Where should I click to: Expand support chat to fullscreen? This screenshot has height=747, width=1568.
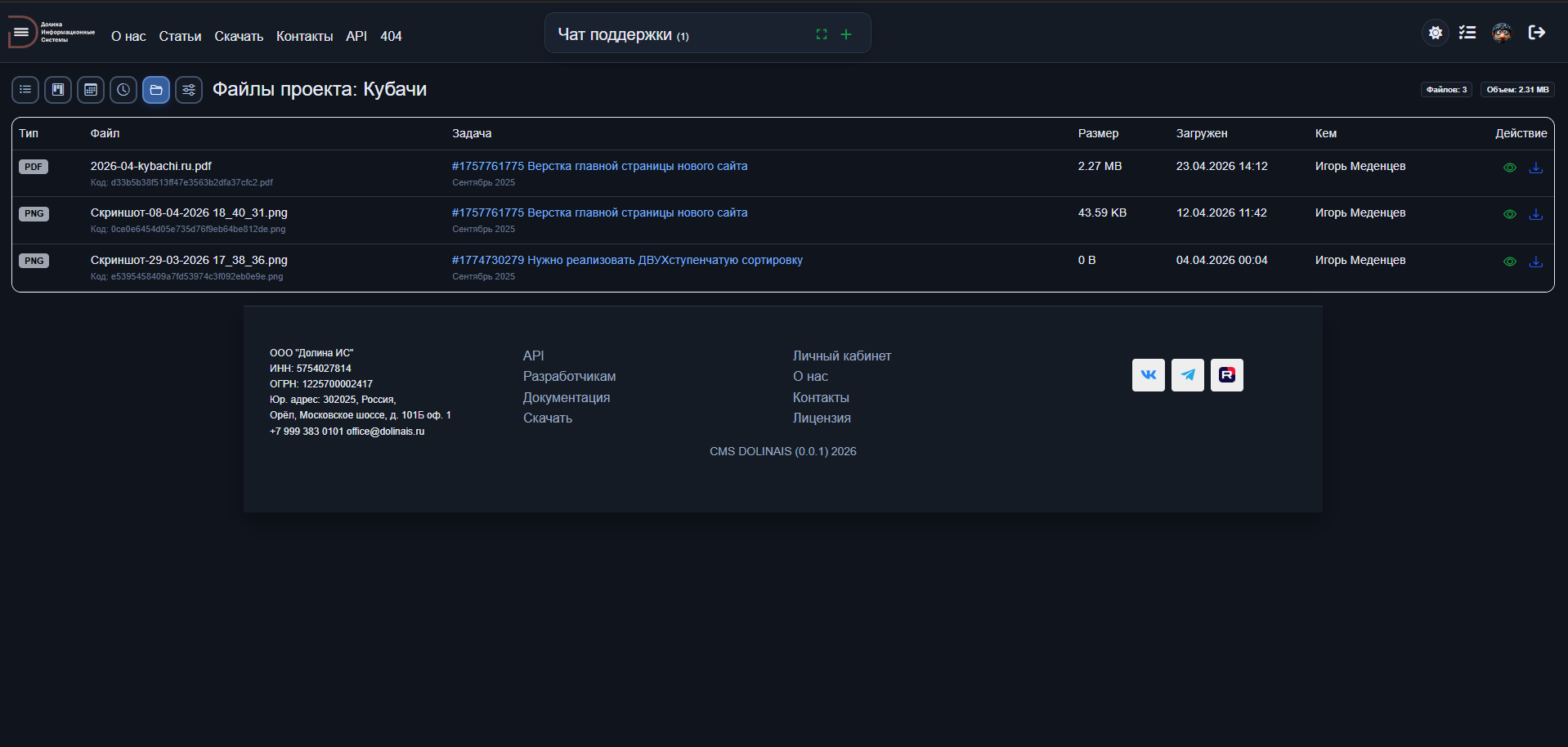[x=822, y=34]
